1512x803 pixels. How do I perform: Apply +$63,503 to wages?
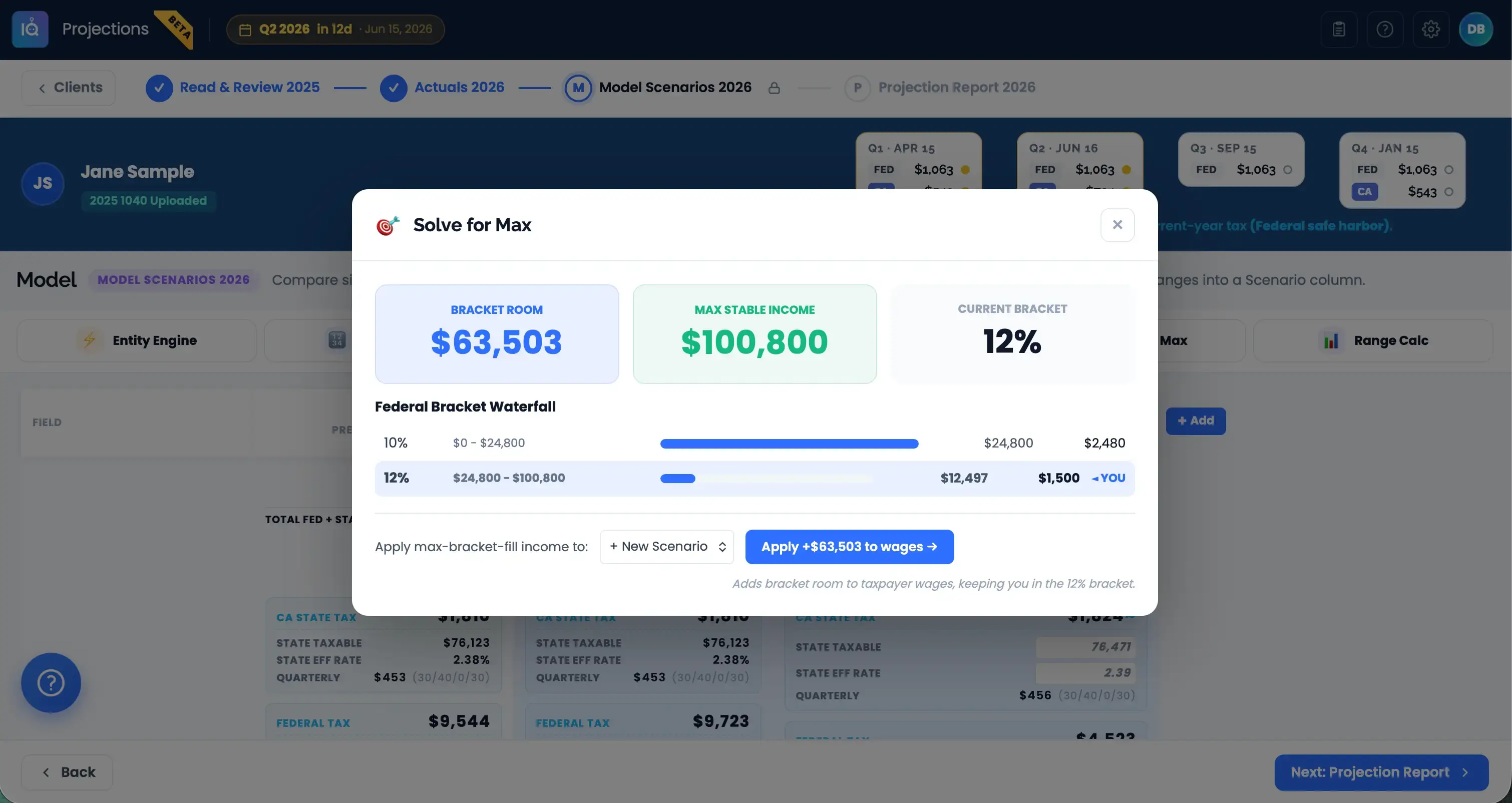click(x=849, y=547)
